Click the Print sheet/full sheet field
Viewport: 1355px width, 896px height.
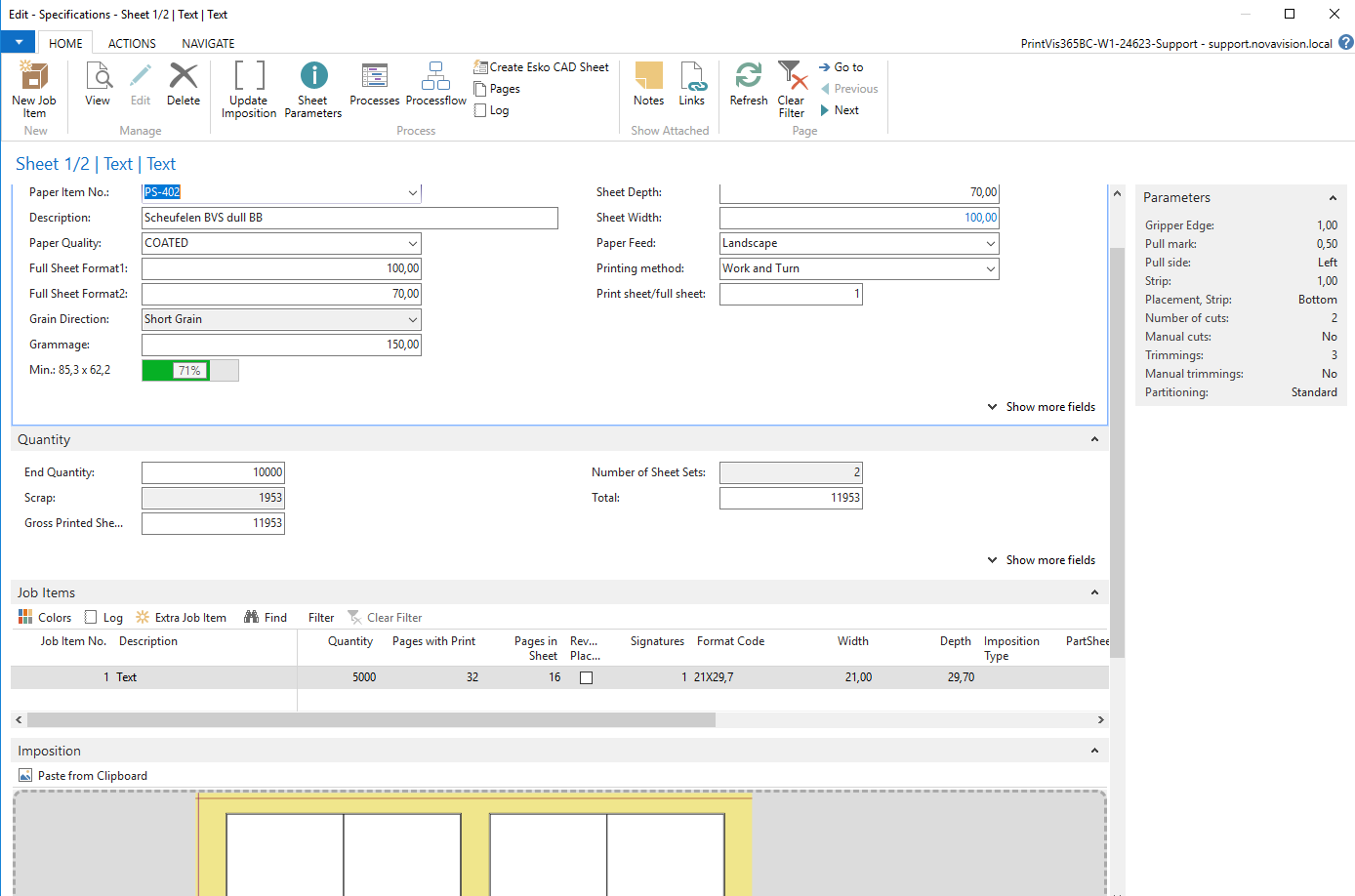(791, 294)
